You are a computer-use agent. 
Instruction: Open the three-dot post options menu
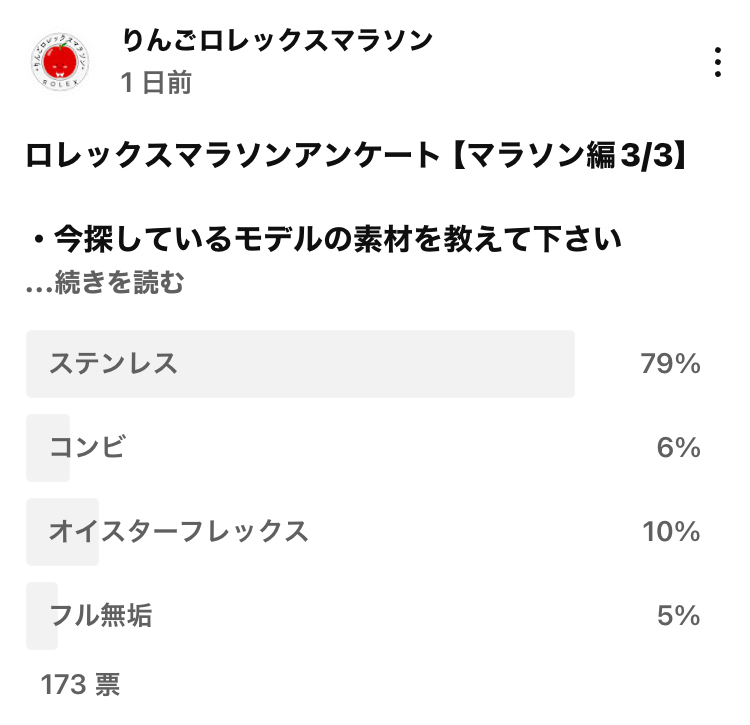point(717,62)
